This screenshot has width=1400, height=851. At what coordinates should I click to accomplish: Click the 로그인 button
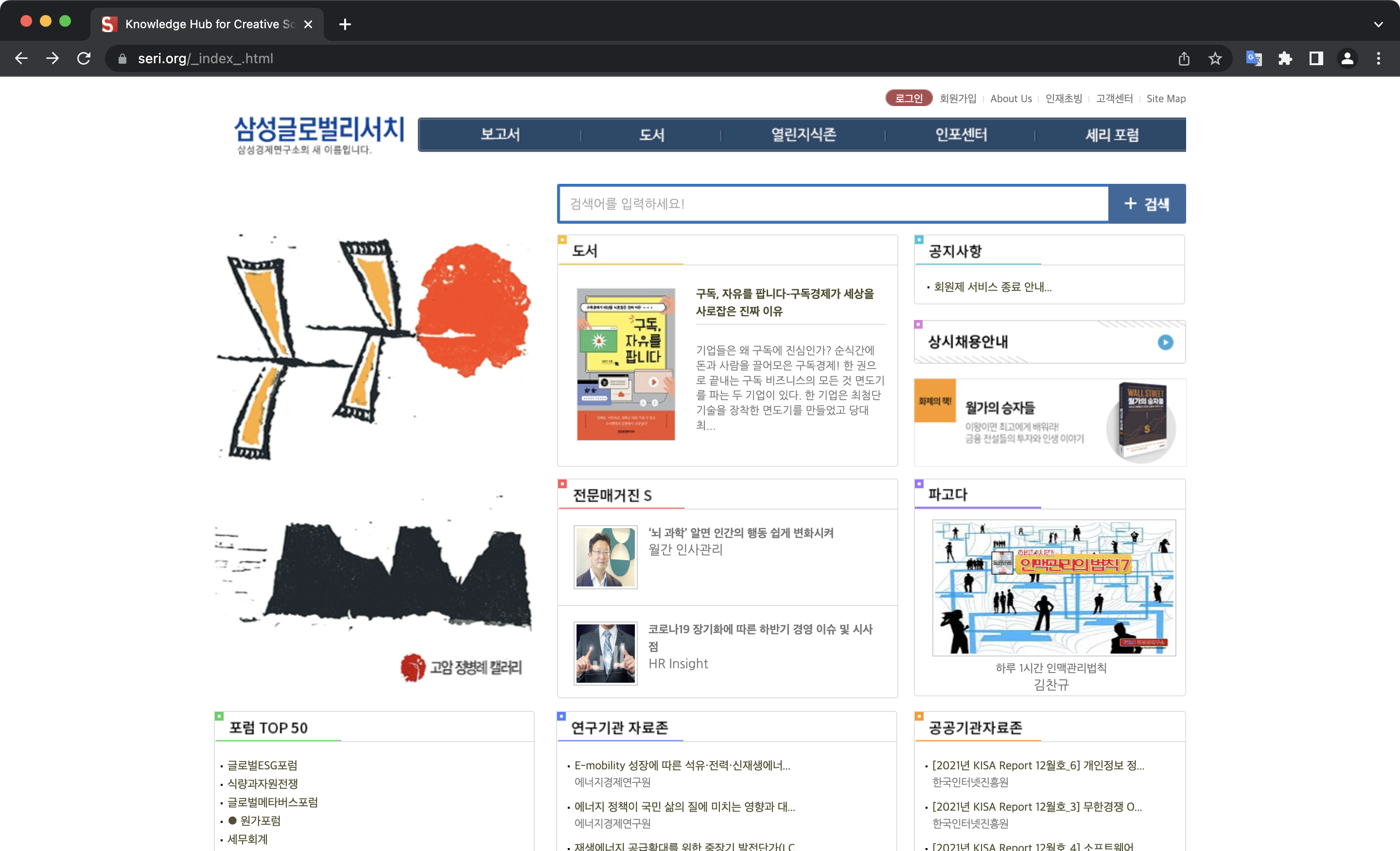coord(908,98)
